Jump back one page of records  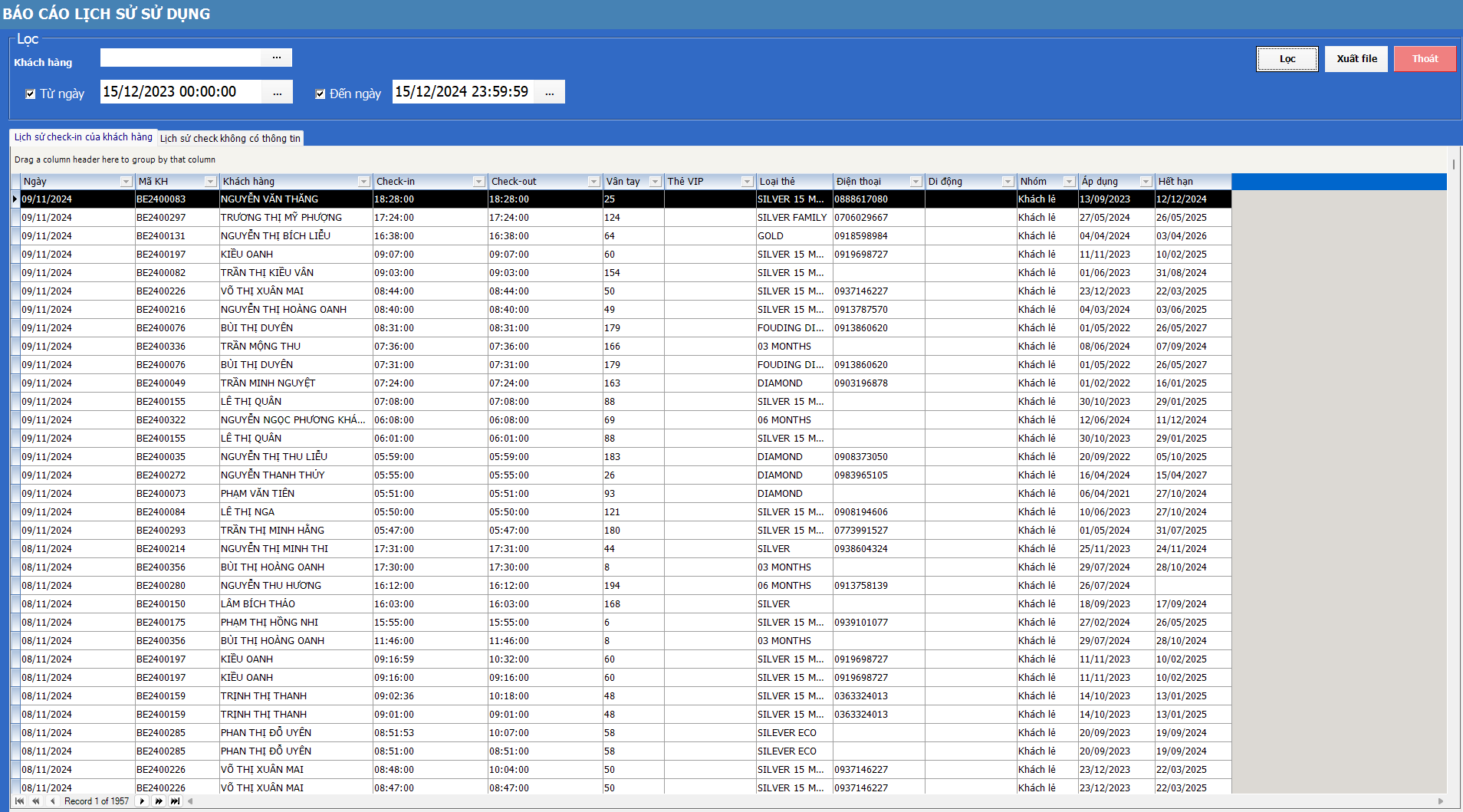(x=35, y=801)
